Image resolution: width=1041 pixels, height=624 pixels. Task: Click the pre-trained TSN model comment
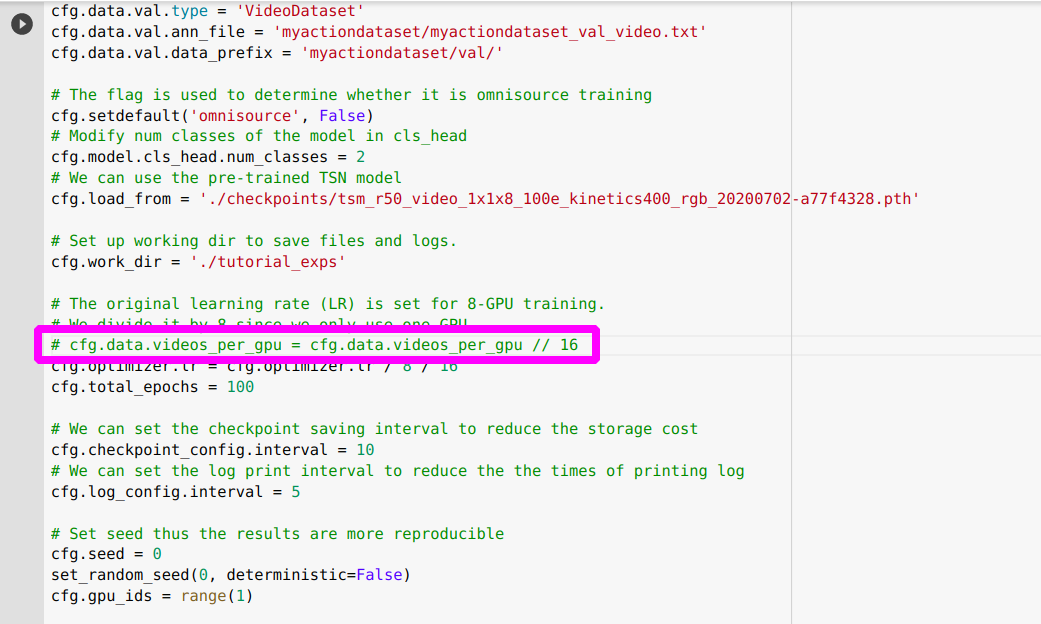pyautogui.click(x=215, y=177)
